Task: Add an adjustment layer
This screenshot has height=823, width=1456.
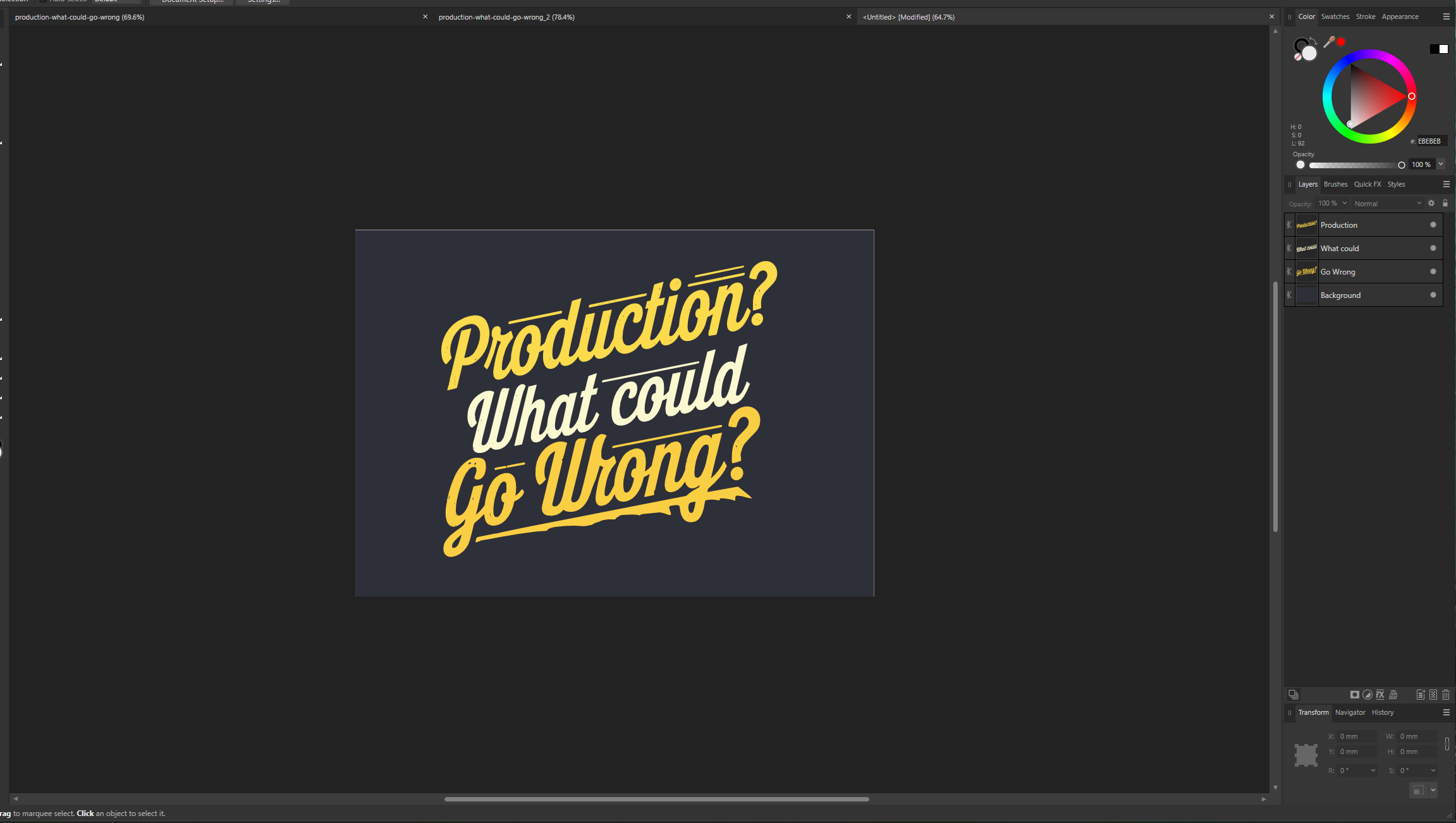Action: click(1367, 695)
